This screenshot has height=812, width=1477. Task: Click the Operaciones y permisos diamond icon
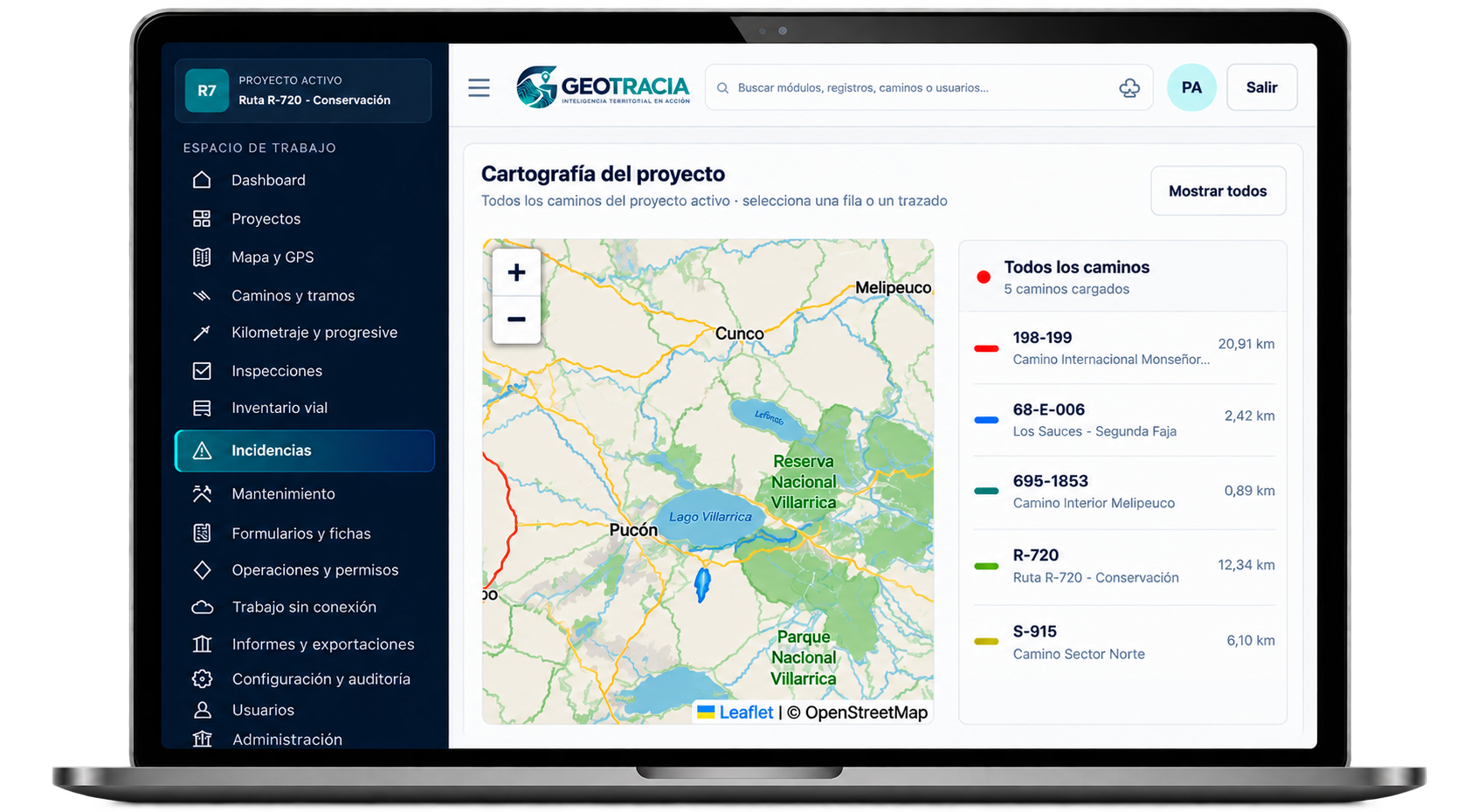[202, 570]
